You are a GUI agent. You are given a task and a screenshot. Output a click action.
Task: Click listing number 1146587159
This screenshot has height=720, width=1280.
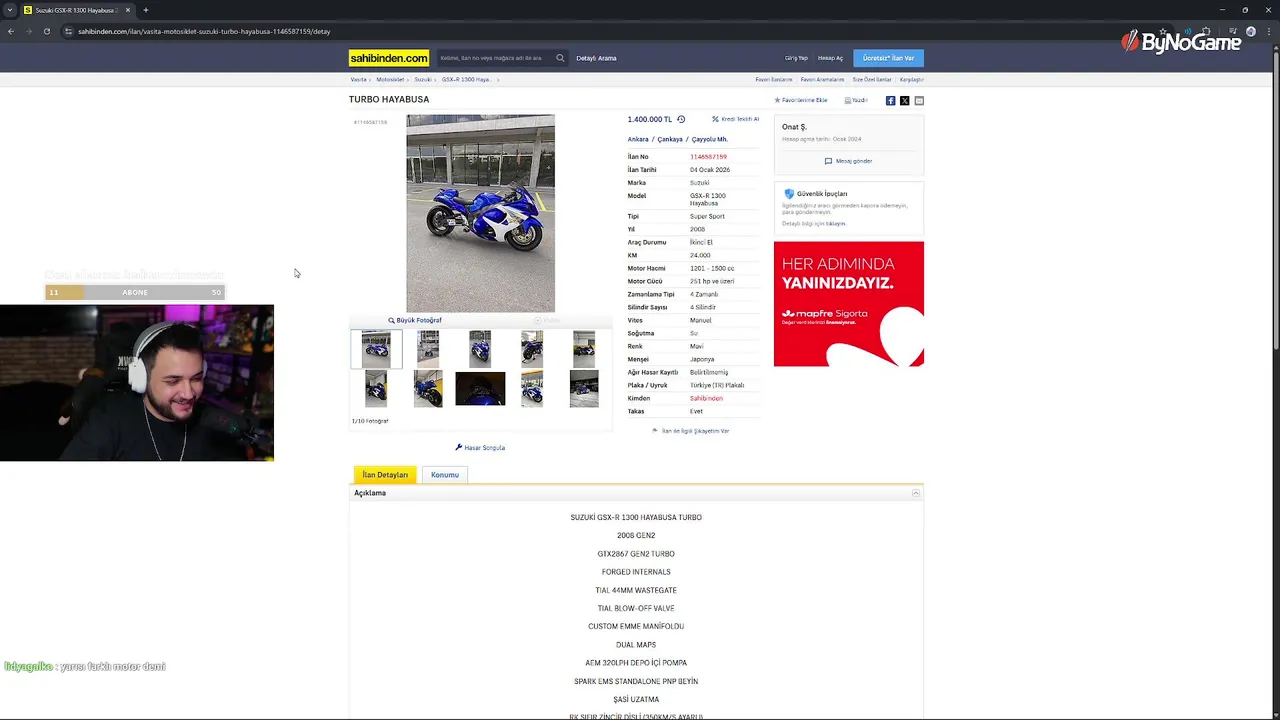coord(708,157)
